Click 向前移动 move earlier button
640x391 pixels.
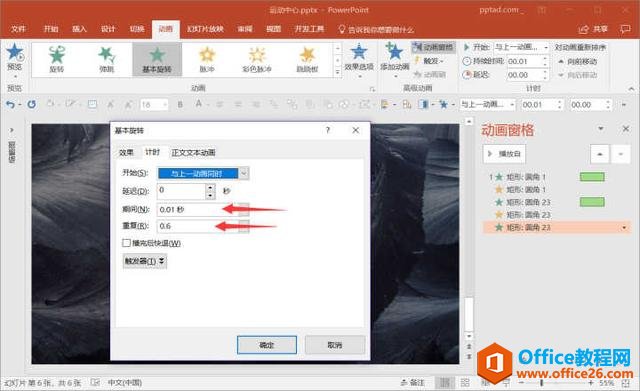577,62
